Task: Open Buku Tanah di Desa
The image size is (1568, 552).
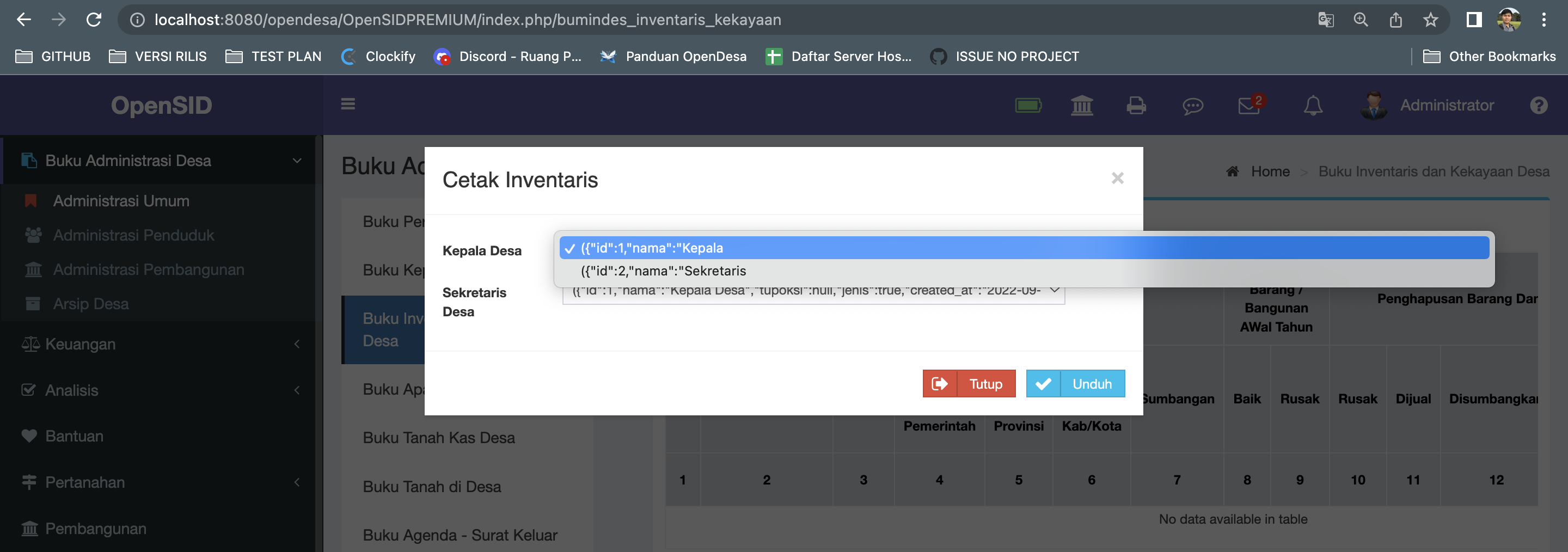Action: point(432,487)
